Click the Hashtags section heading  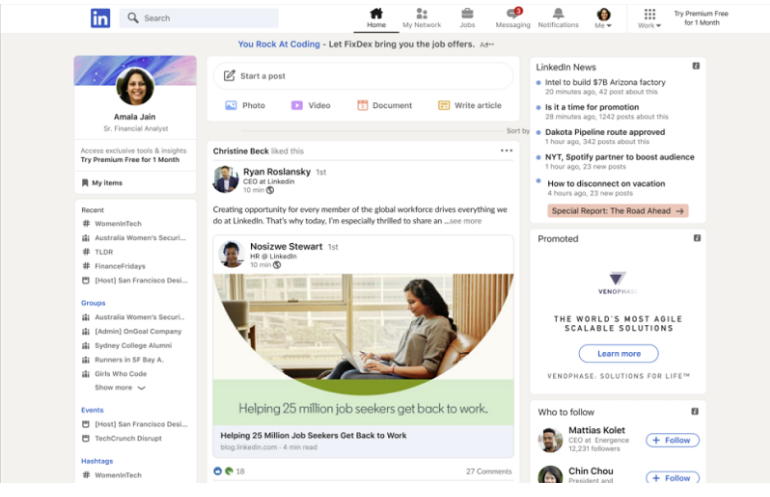pyautogui.click(x=97, y=461)
